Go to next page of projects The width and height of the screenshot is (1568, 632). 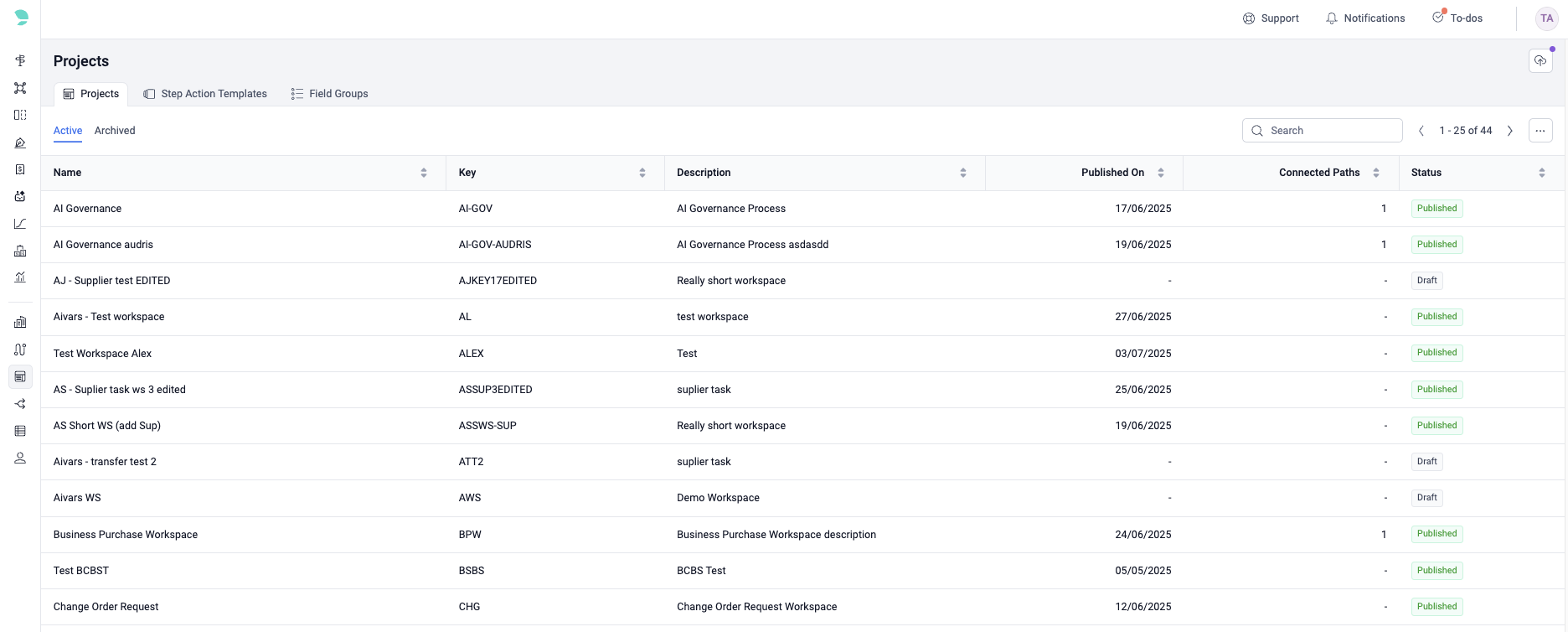(x=1510, y=131)
